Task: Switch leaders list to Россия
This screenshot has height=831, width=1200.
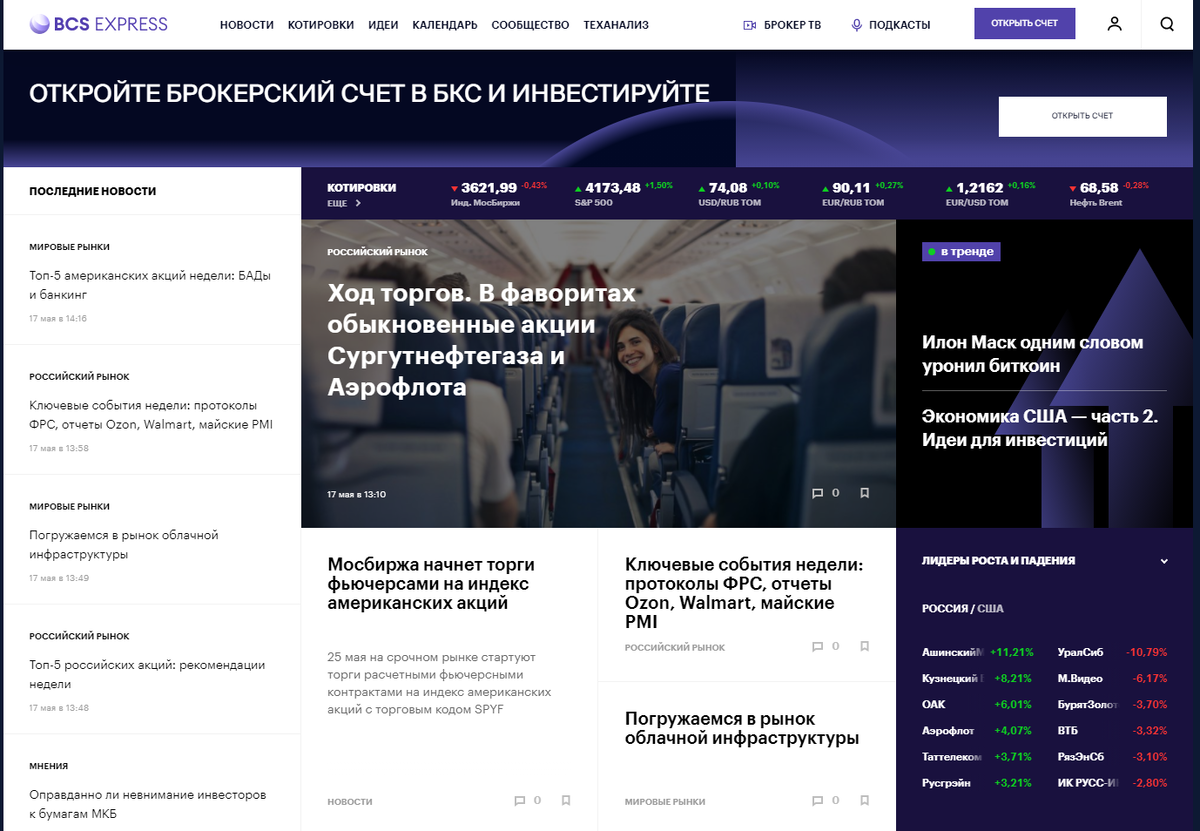Action: [x=944, y=608]
